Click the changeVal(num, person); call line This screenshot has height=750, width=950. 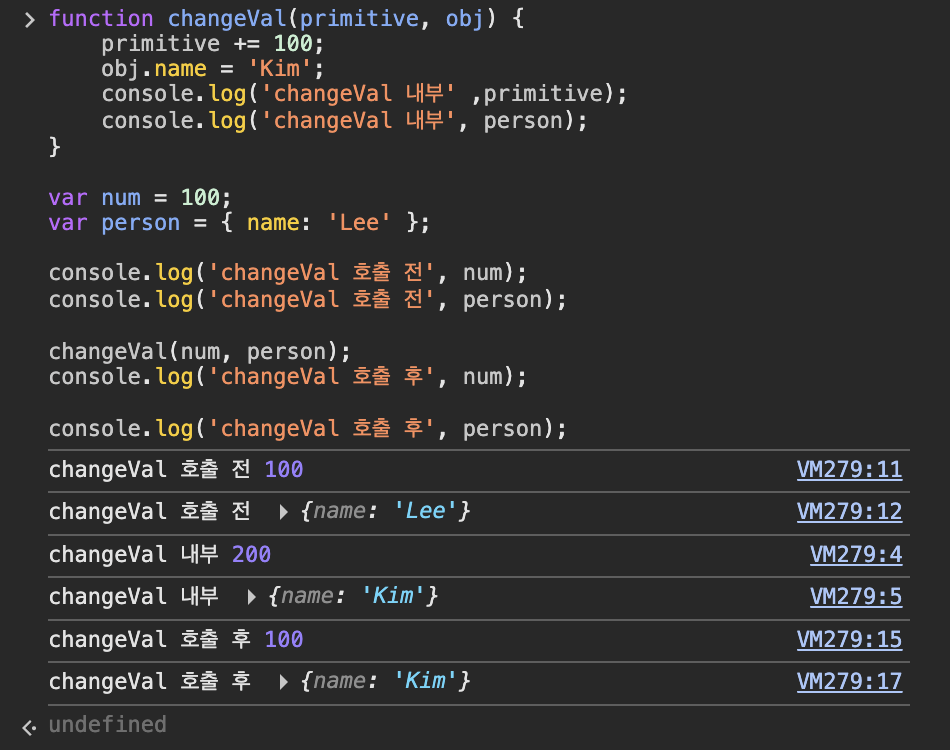click(x=200, y=351)
